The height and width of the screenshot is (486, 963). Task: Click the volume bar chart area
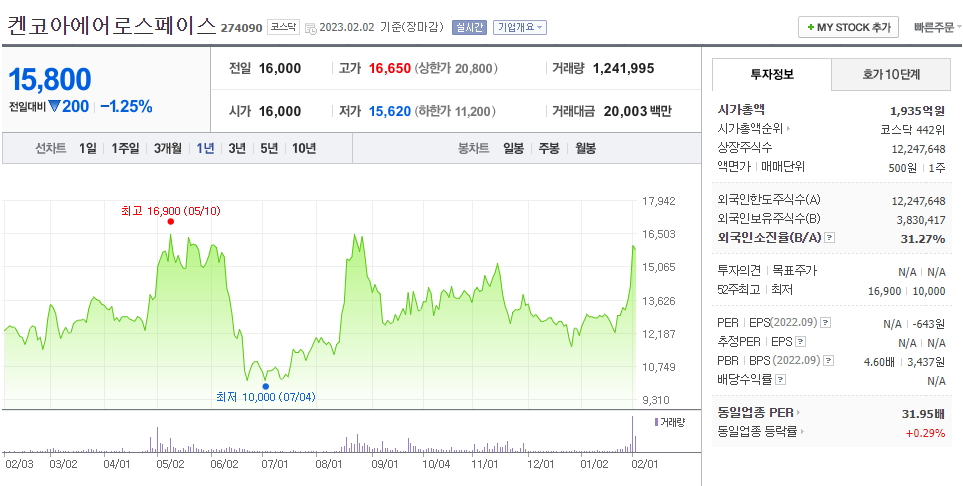point(319,433)
